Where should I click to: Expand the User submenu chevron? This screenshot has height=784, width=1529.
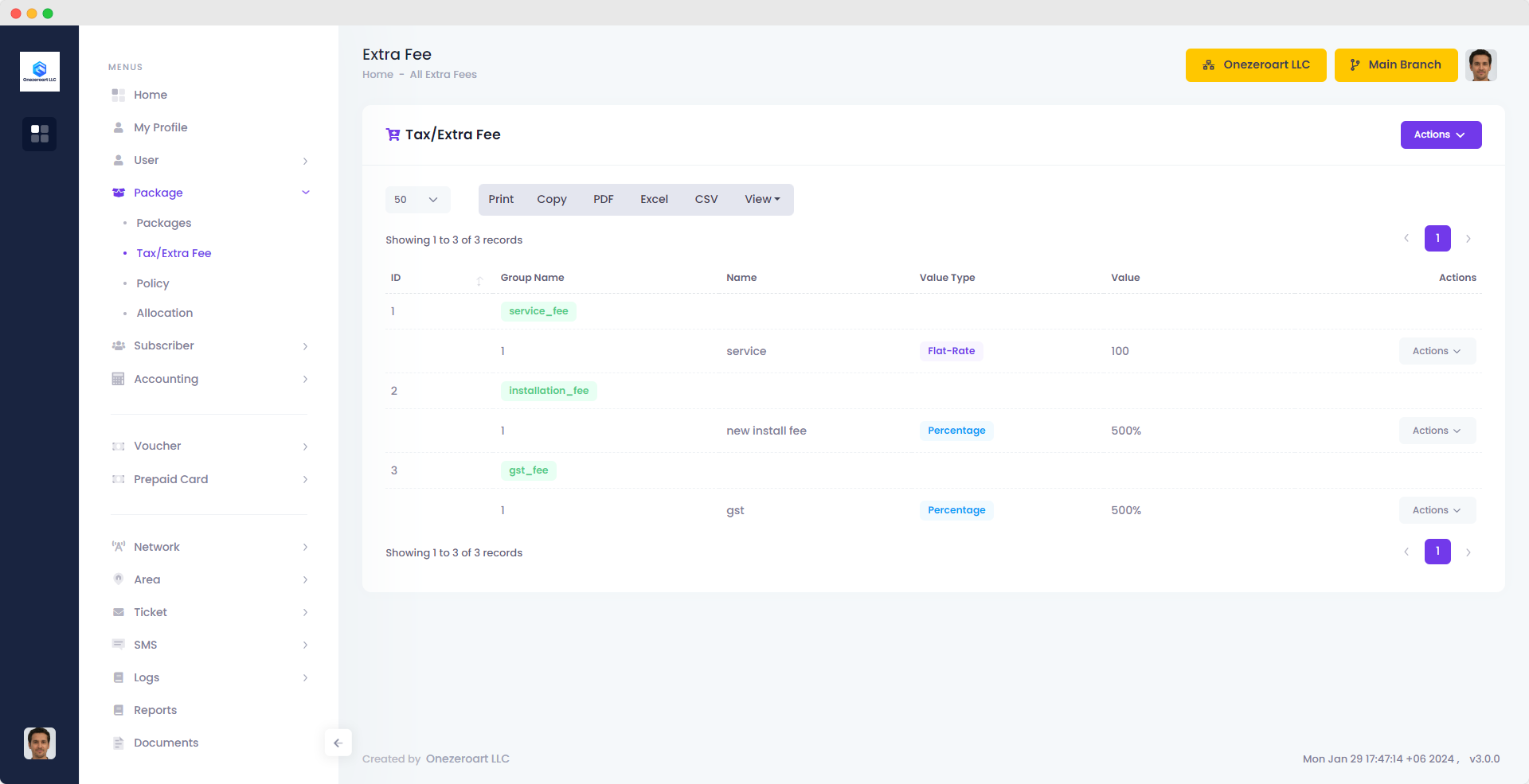coord(306,161)
